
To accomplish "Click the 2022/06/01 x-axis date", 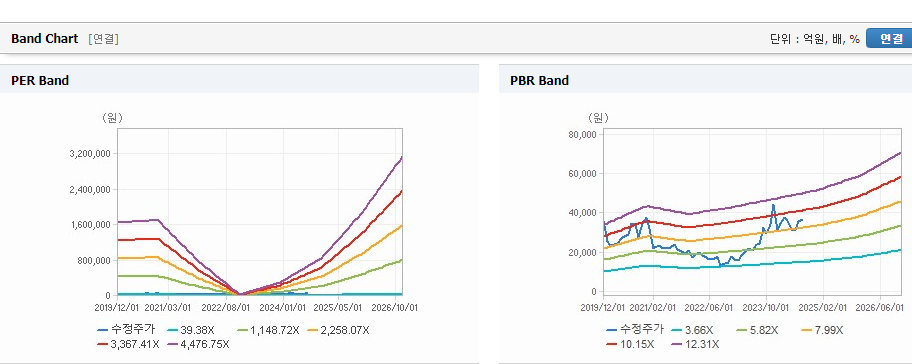I will click(710, 307).
